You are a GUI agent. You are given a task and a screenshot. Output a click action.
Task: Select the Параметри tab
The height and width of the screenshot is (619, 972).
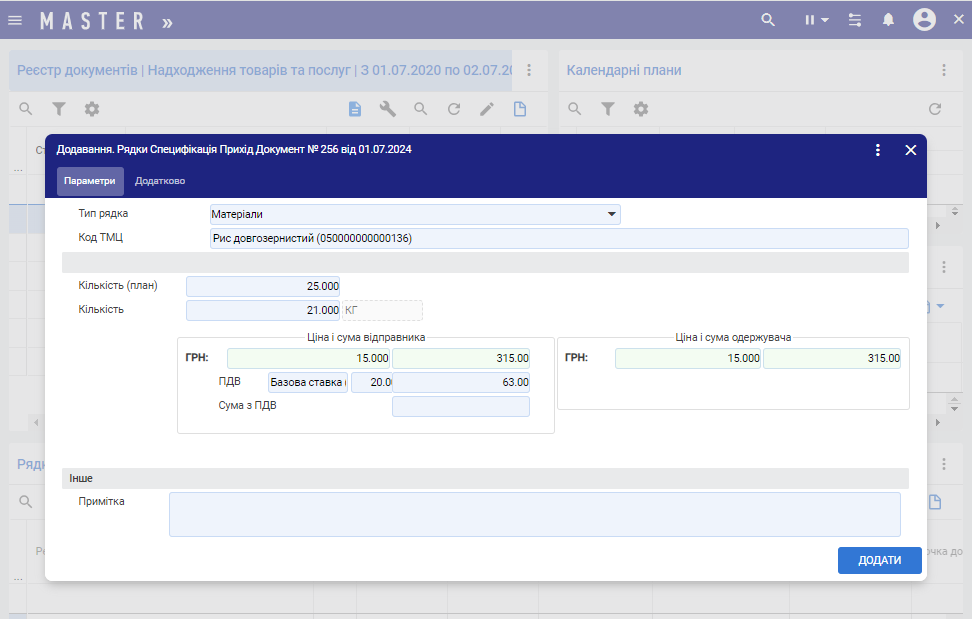coord(90,181)
